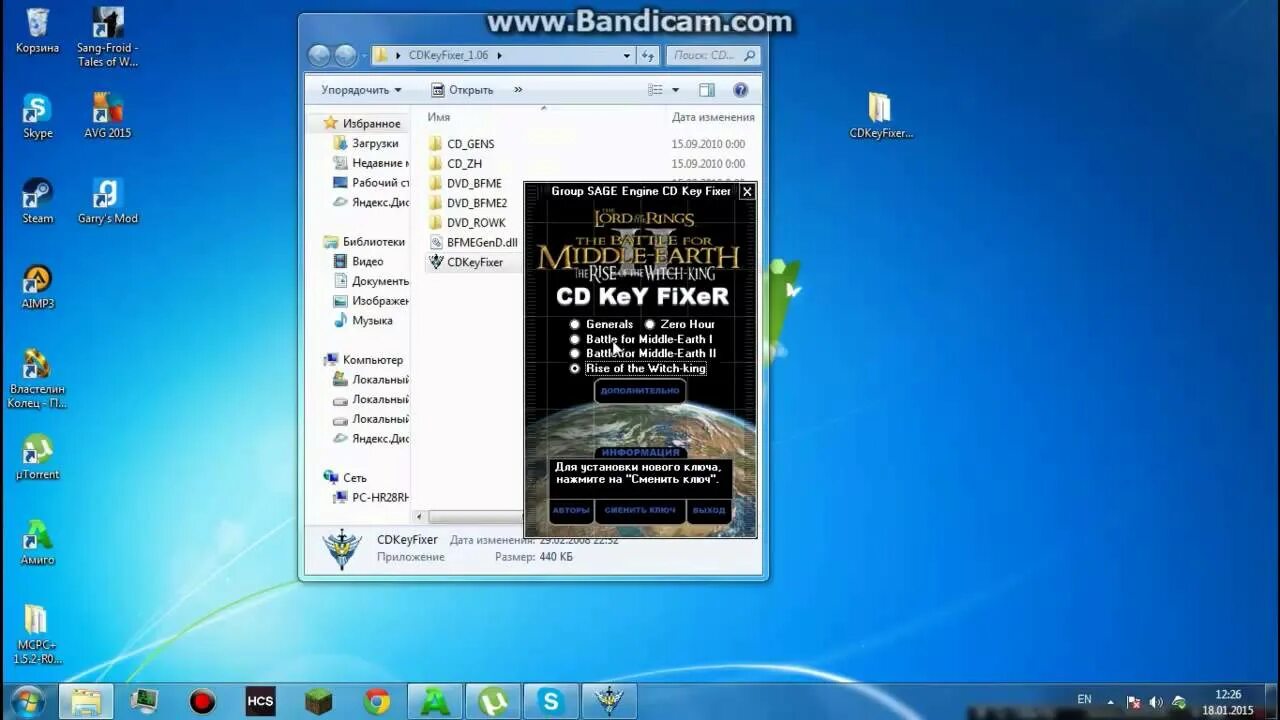Open the DVD_BFME folder
This screenshot has width=1280, height=720.
(x=474, y=183)
